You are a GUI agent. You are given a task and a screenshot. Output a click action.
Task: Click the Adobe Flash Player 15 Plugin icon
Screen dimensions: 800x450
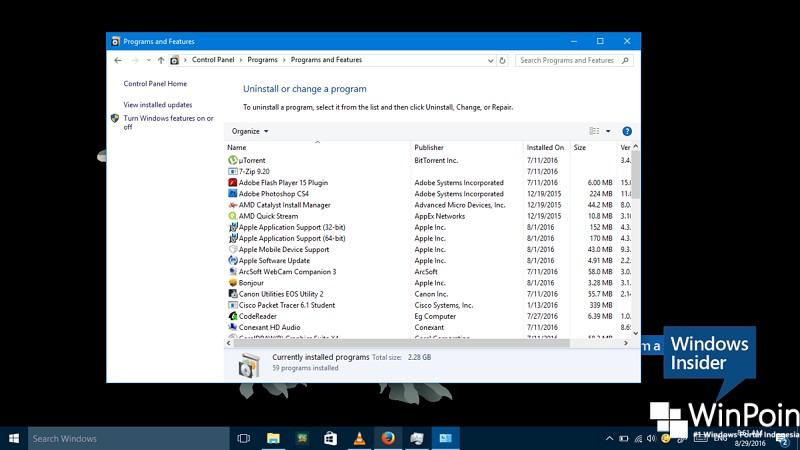[233, 183]
